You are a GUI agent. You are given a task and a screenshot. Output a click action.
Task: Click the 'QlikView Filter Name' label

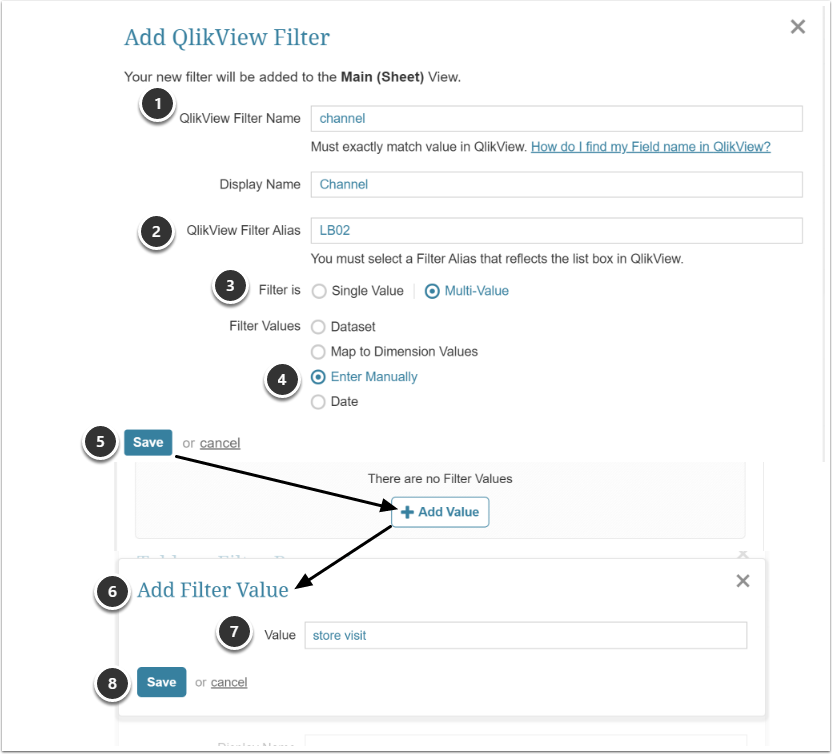tap(240, 118)
